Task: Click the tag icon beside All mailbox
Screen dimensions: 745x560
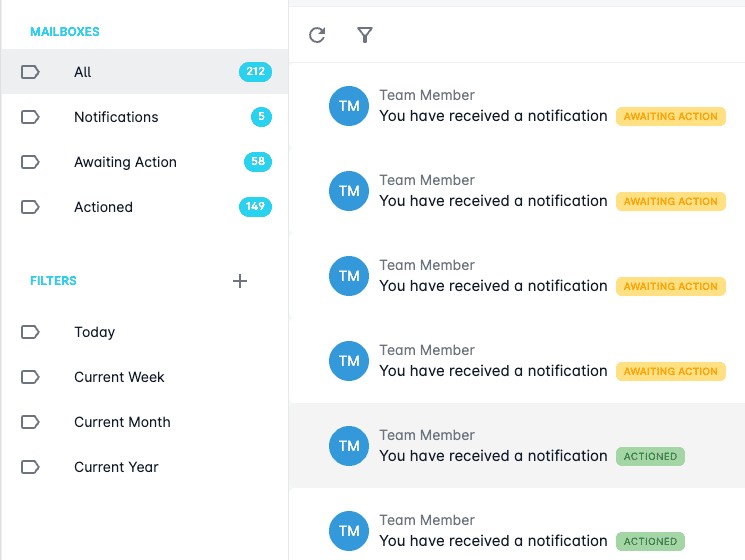Action: pyautogui.click(x=30, y=72)
